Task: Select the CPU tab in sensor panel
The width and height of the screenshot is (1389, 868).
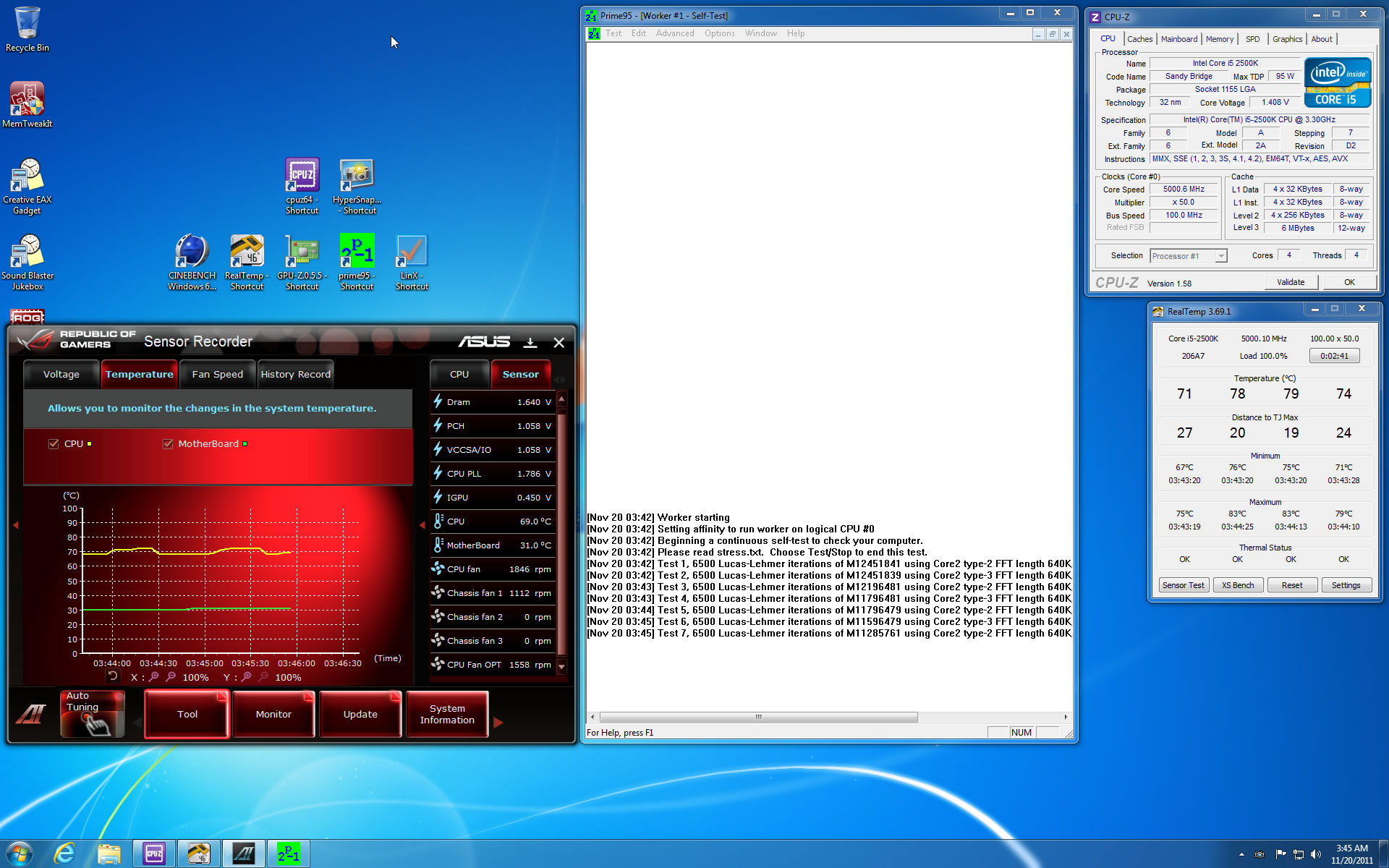Action: (x=459, y=374)
